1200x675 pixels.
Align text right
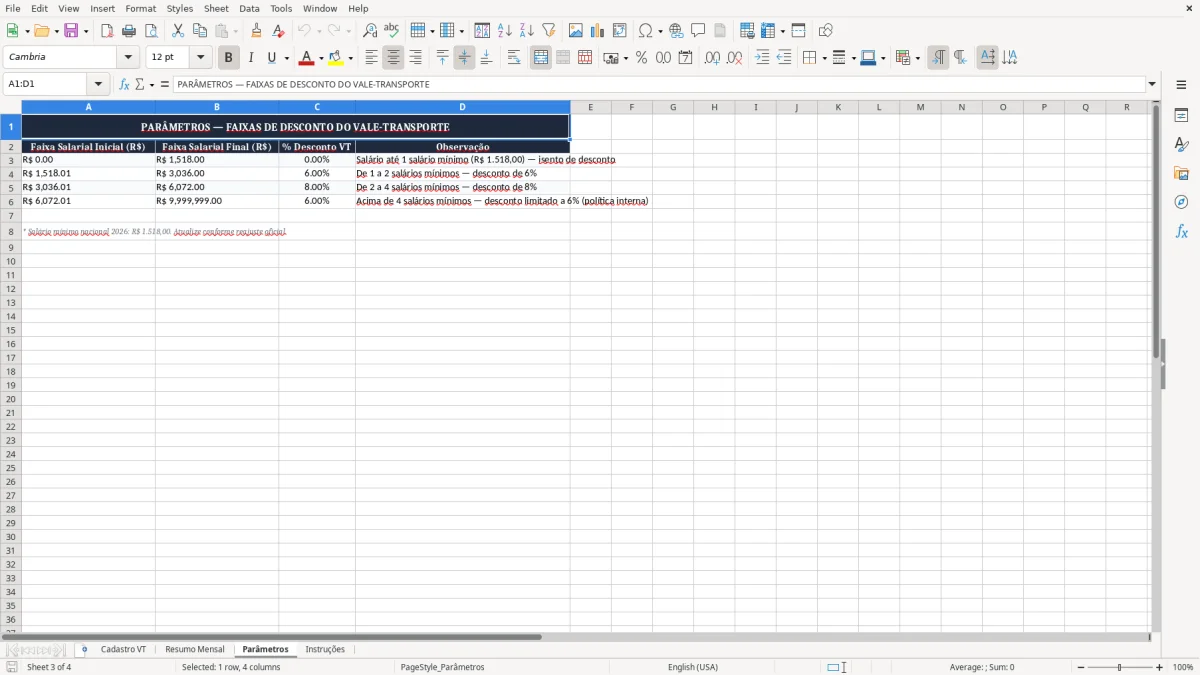click(416, 58)
